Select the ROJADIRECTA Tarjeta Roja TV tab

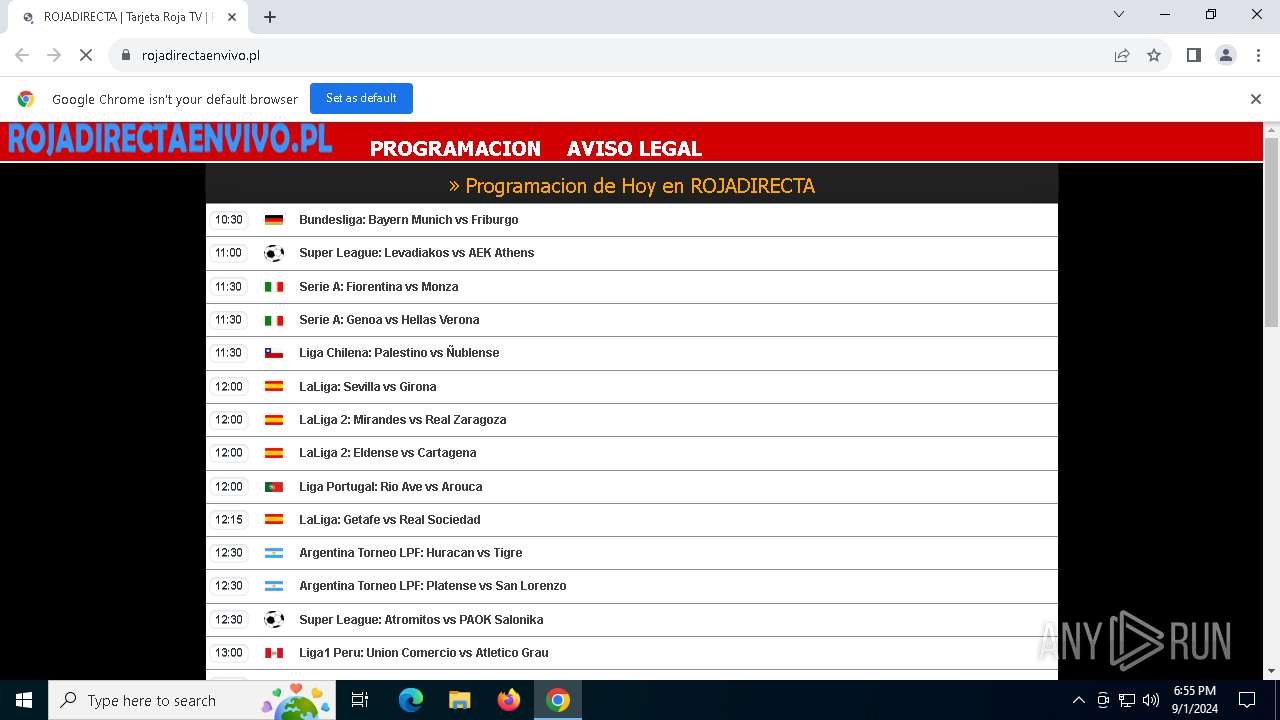[128, 17]
